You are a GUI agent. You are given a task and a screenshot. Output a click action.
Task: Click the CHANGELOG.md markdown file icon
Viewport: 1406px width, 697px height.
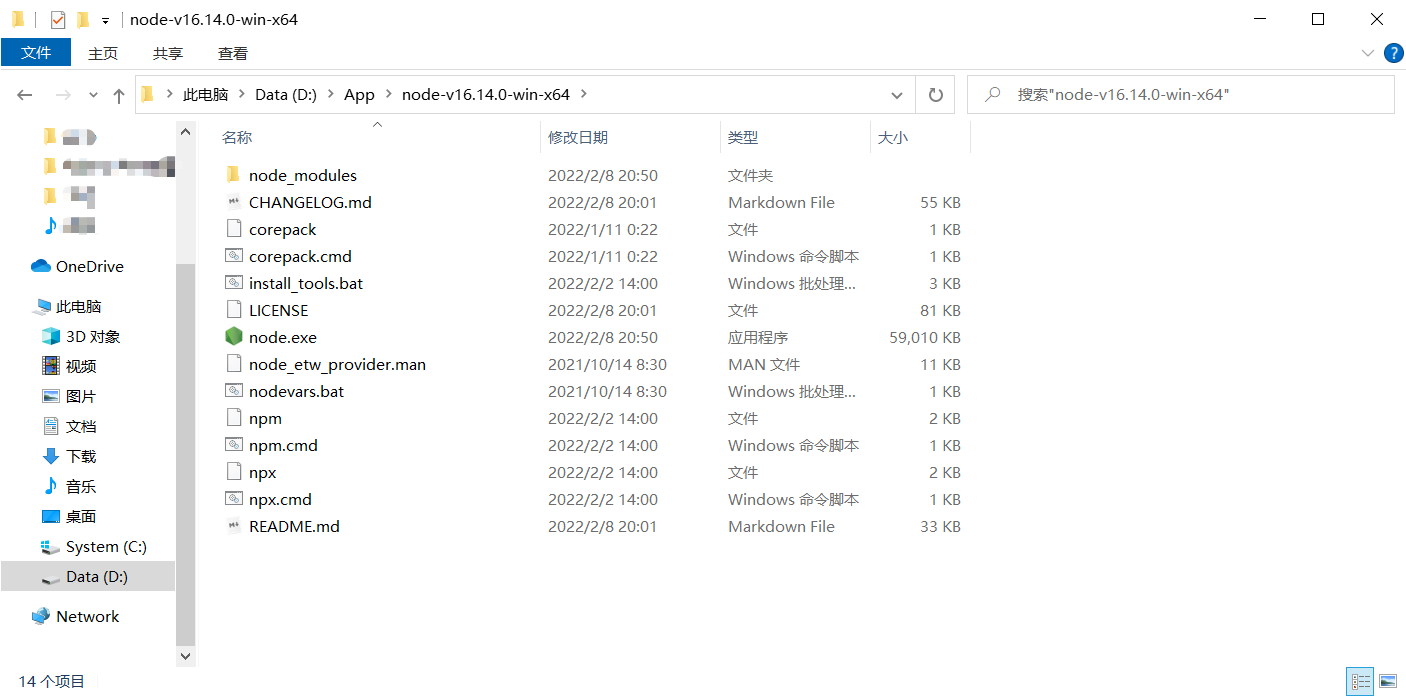click(233, 202)
